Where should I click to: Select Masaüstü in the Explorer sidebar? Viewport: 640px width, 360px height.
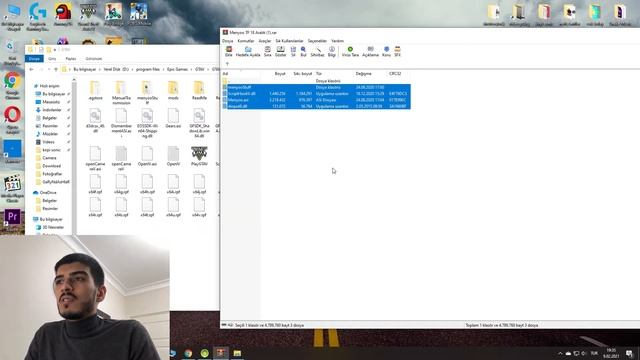pos(51,102)
